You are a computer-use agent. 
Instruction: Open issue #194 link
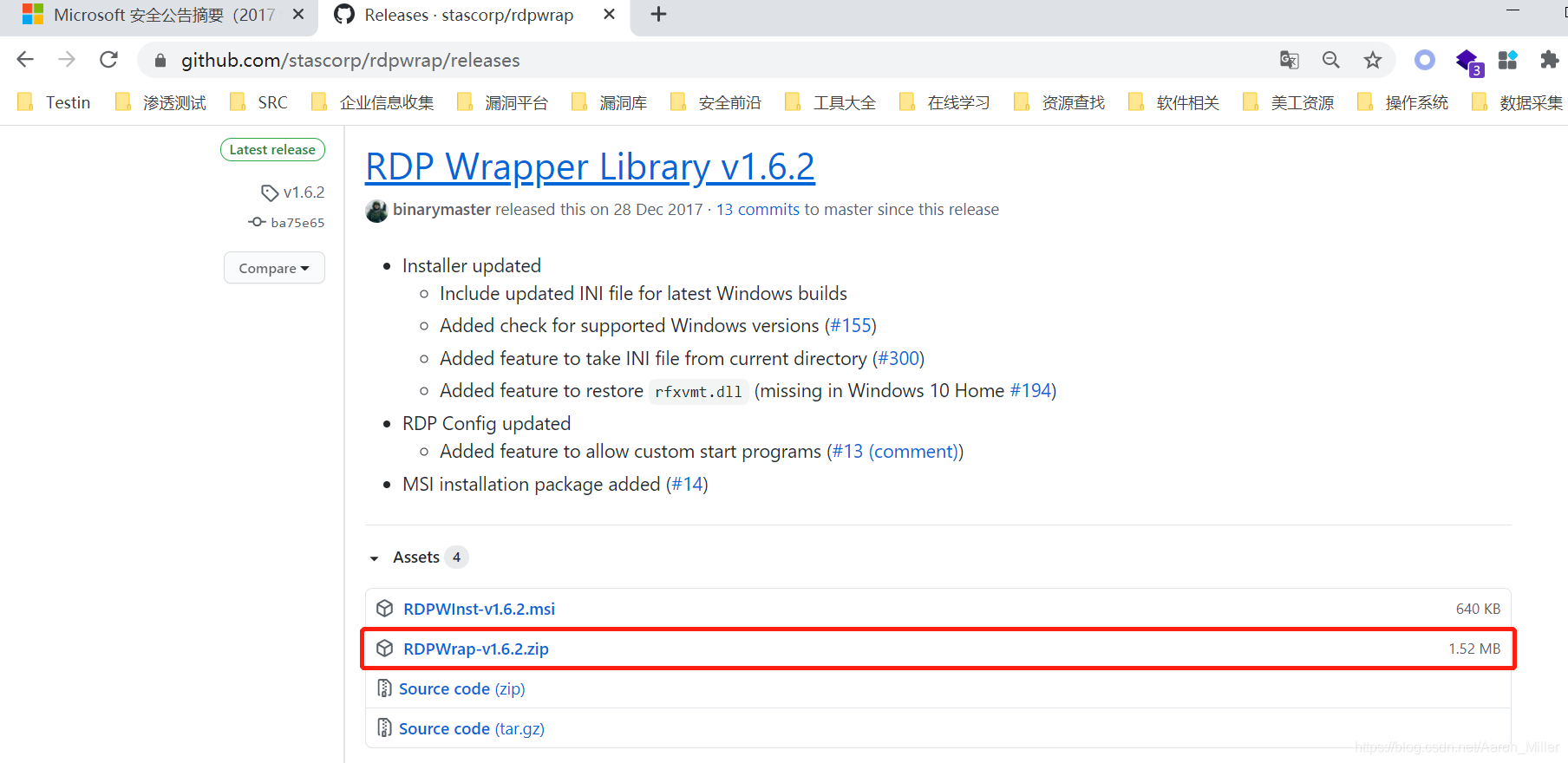[x=1030, y=391]
